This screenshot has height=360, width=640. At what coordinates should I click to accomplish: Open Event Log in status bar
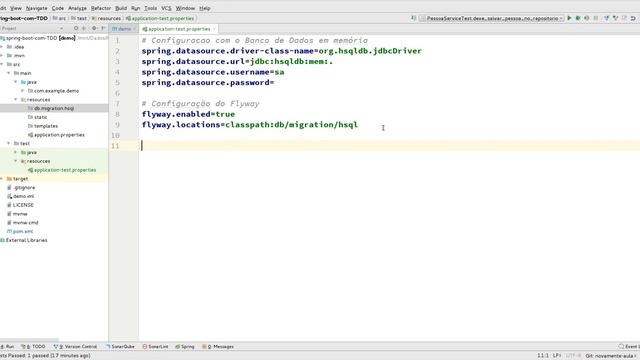tap(629, 347)
